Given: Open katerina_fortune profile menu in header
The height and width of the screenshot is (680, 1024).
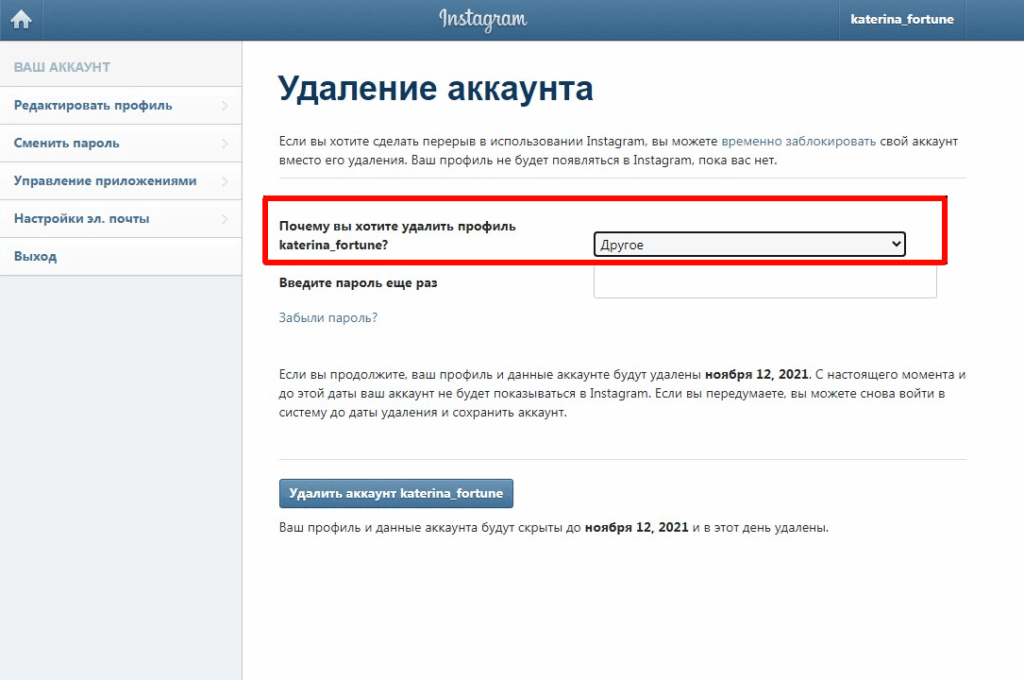Looking at the screenshot, I should 902,20.
